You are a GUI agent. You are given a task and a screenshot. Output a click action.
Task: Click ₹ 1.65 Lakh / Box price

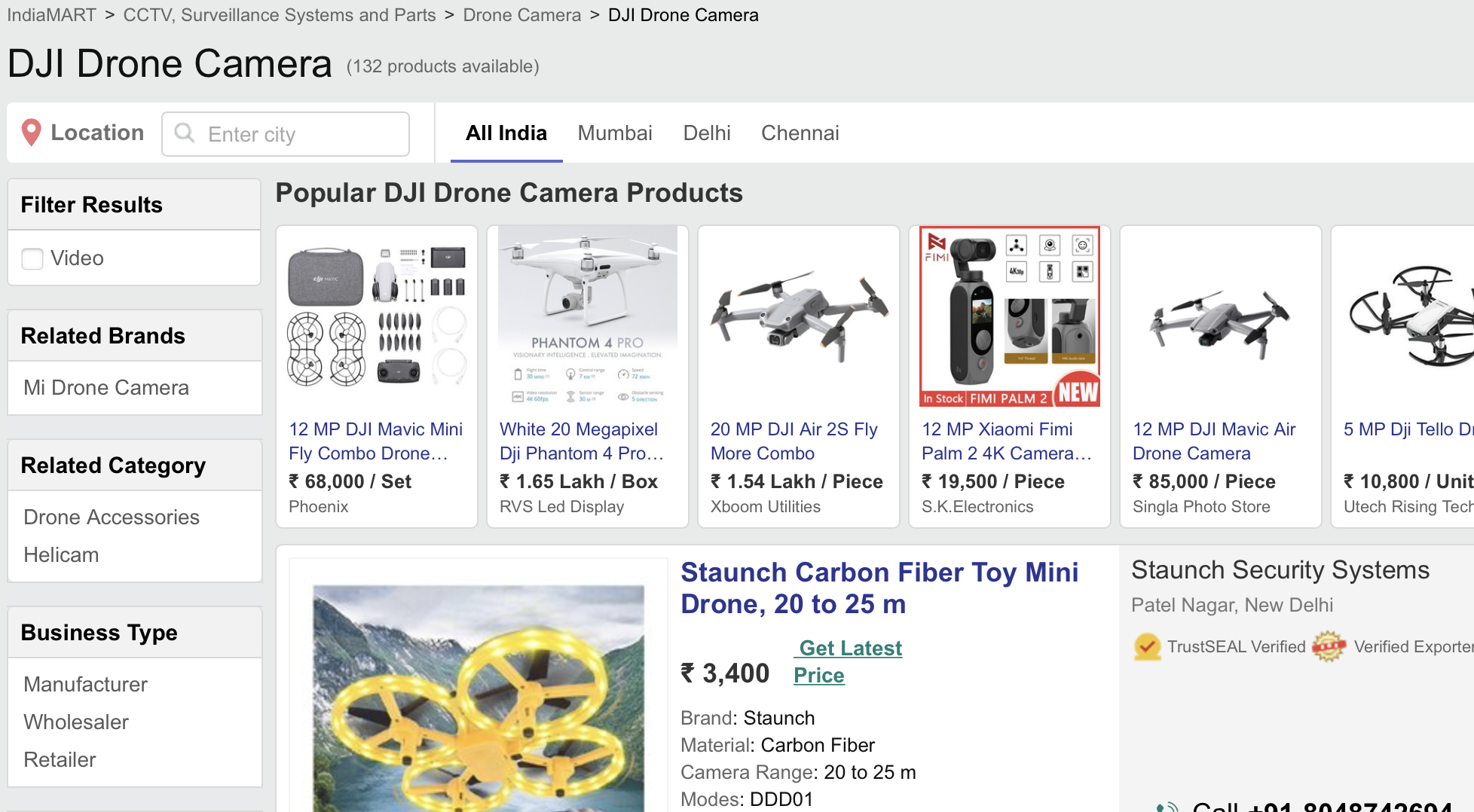click(579, 481)
